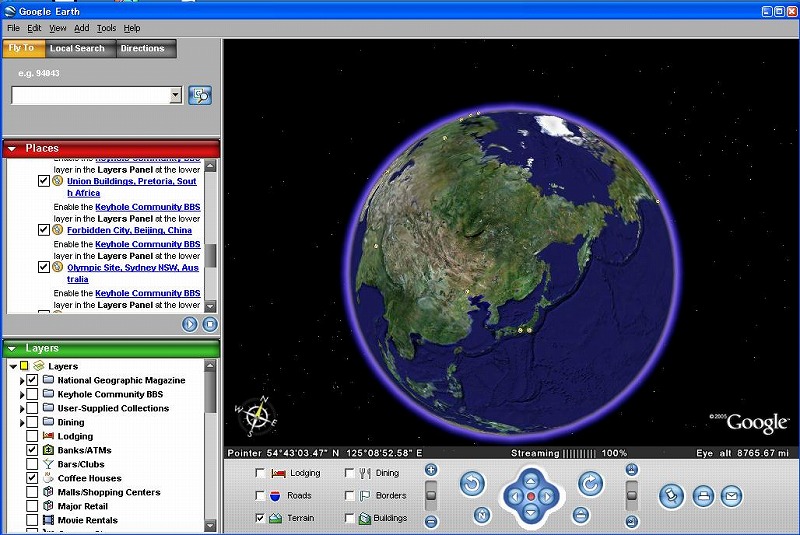Uncheck the Banks/ATMs layer

click(x=32, y=450)
